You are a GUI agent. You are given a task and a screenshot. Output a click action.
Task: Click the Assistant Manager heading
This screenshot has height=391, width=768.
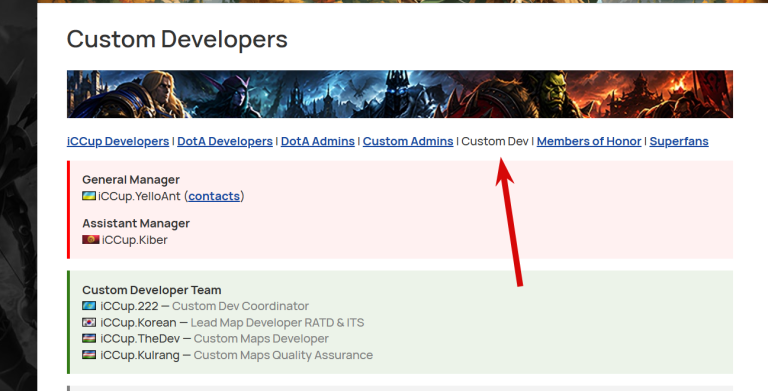136,223
